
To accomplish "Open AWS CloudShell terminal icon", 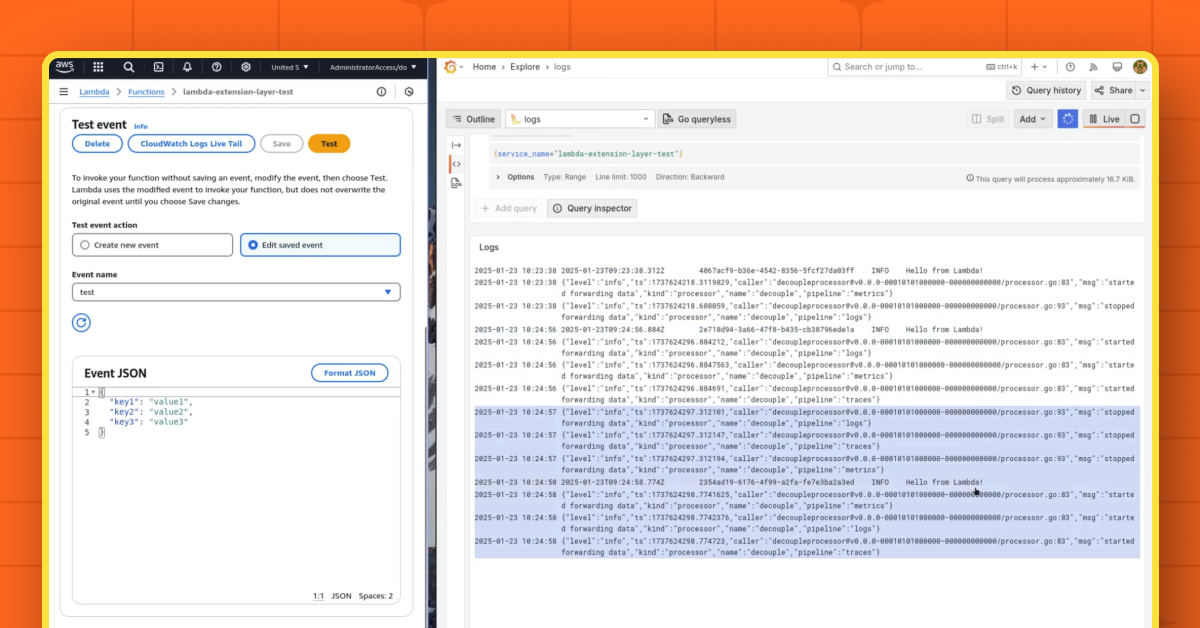I will [158, 67].
